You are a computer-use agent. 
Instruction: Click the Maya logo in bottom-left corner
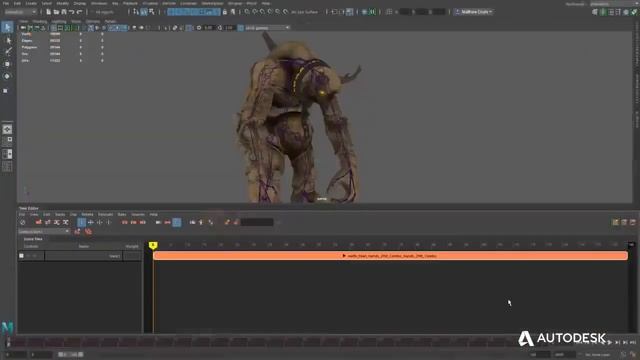(7, 328)
